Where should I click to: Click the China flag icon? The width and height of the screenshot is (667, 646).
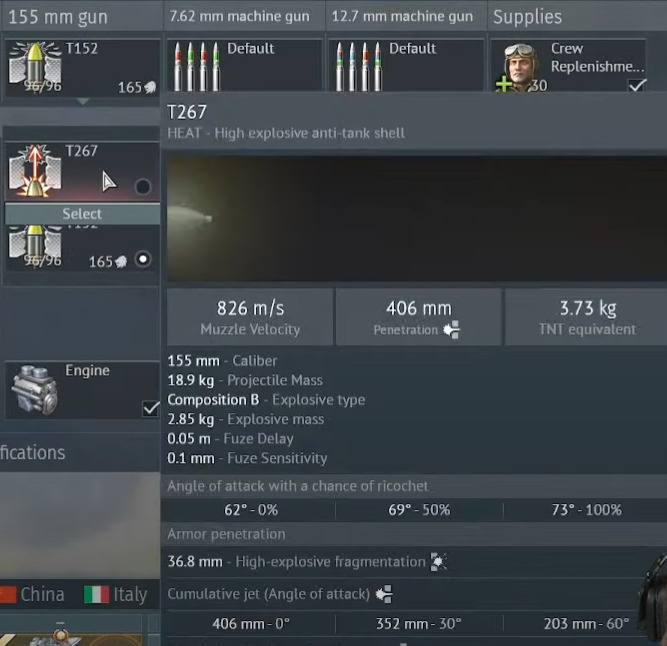[8, 595]
